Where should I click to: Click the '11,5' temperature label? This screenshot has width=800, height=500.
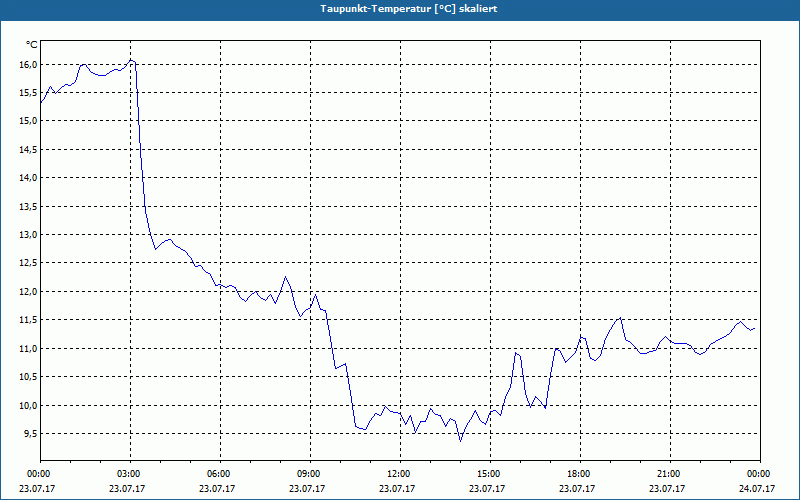click(29, 320)
